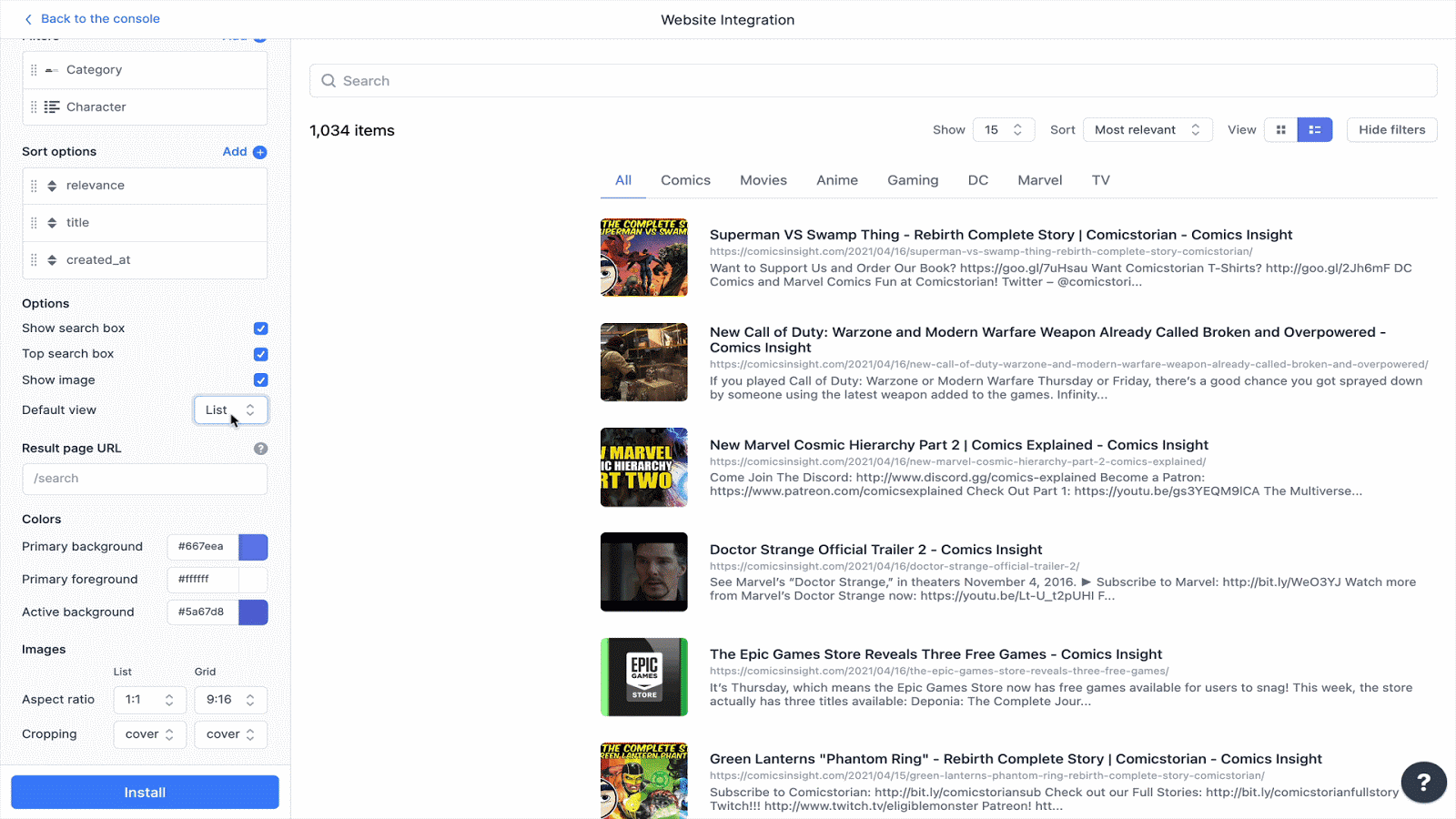Viewport: 1456px width, 819px height.
Task: Select the All tab
Action: (623, 180)
